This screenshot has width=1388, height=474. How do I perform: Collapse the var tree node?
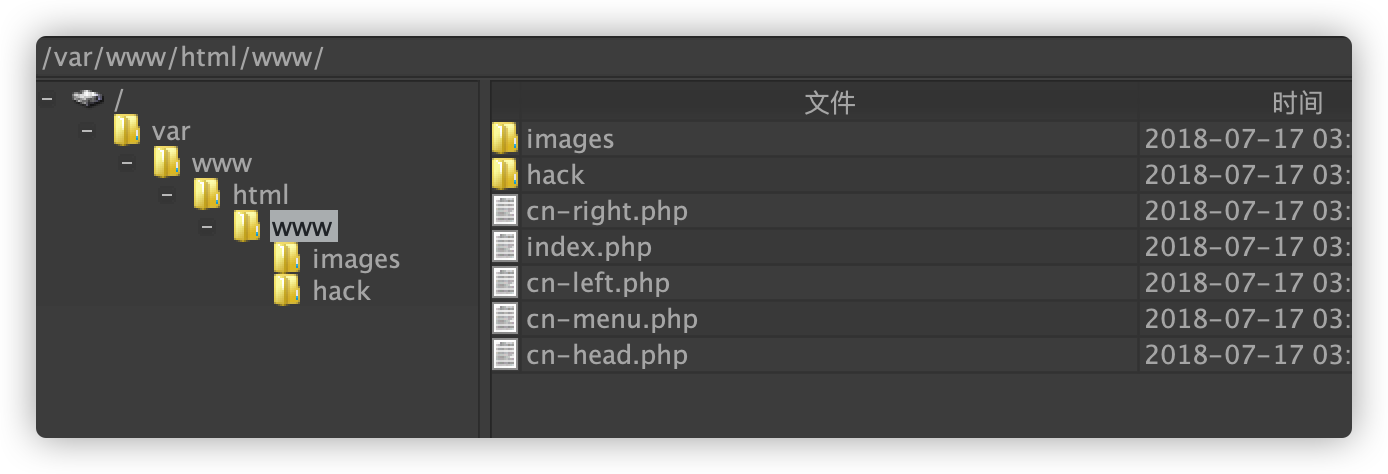coord(87,131)
